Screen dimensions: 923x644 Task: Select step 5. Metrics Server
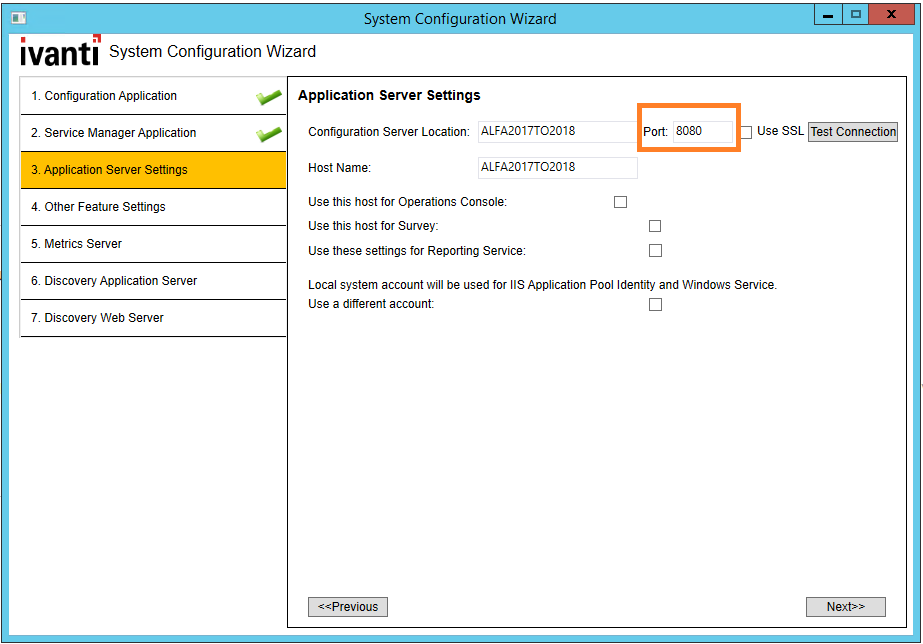coord(153,244)
